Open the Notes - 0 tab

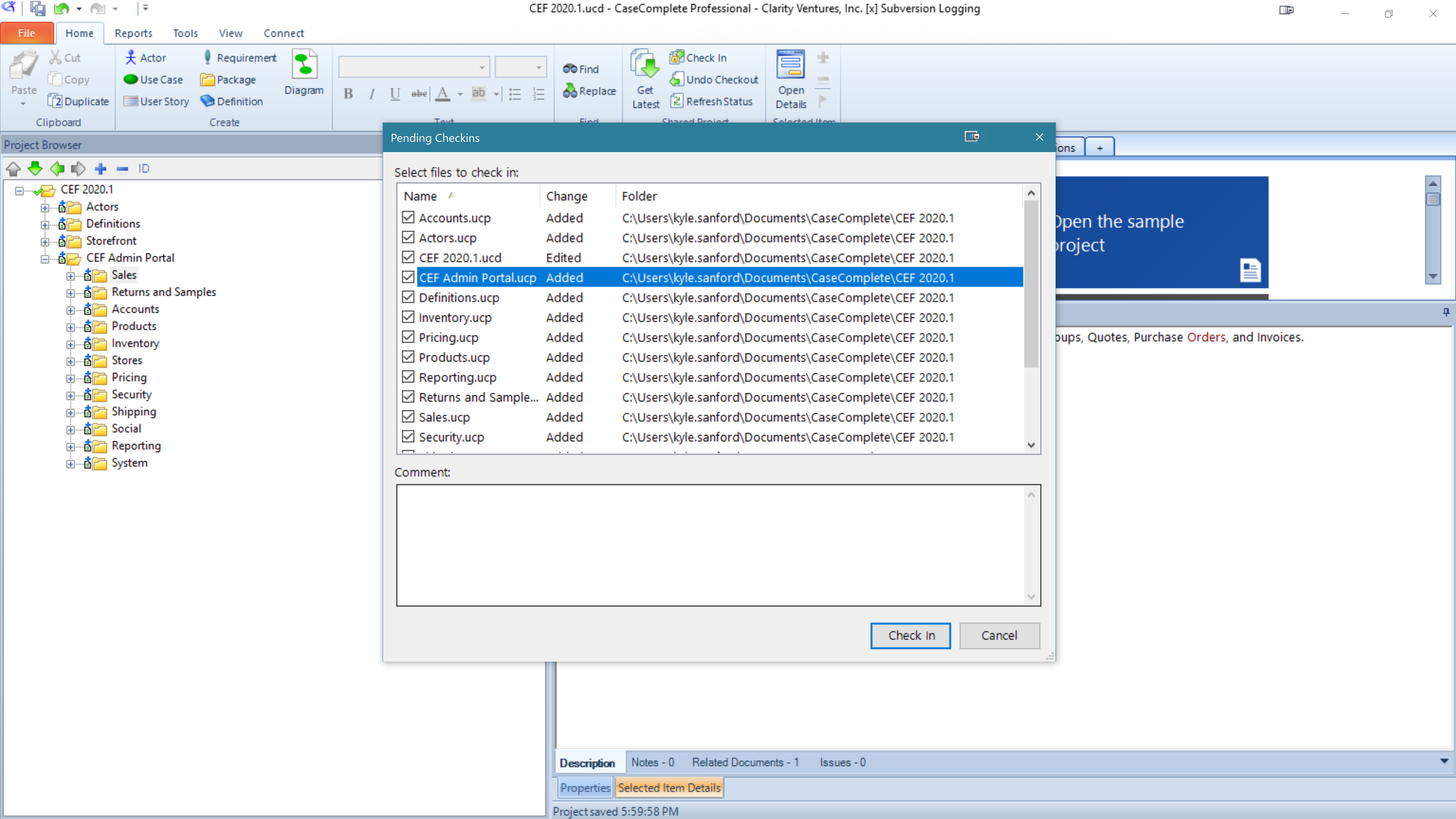[x=653, y=762]
